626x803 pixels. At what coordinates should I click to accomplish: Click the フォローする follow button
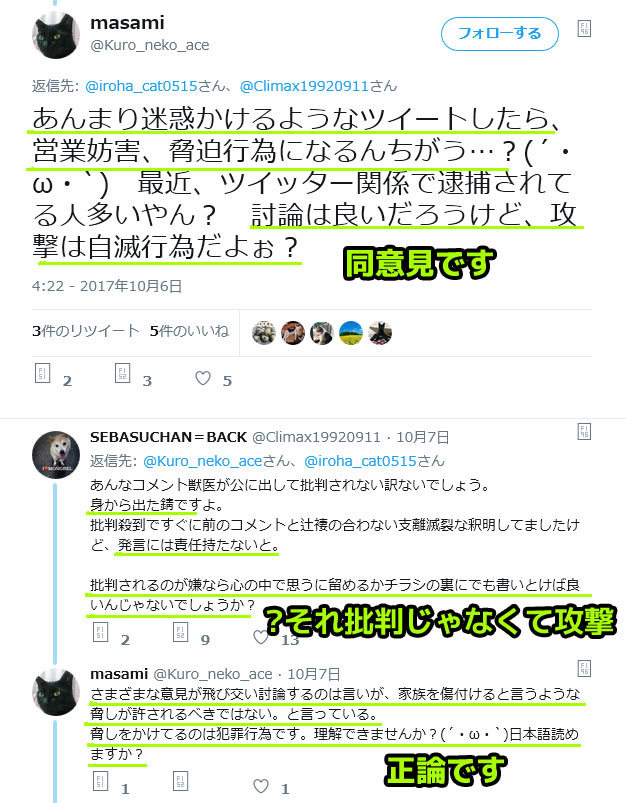coord(499,34)
